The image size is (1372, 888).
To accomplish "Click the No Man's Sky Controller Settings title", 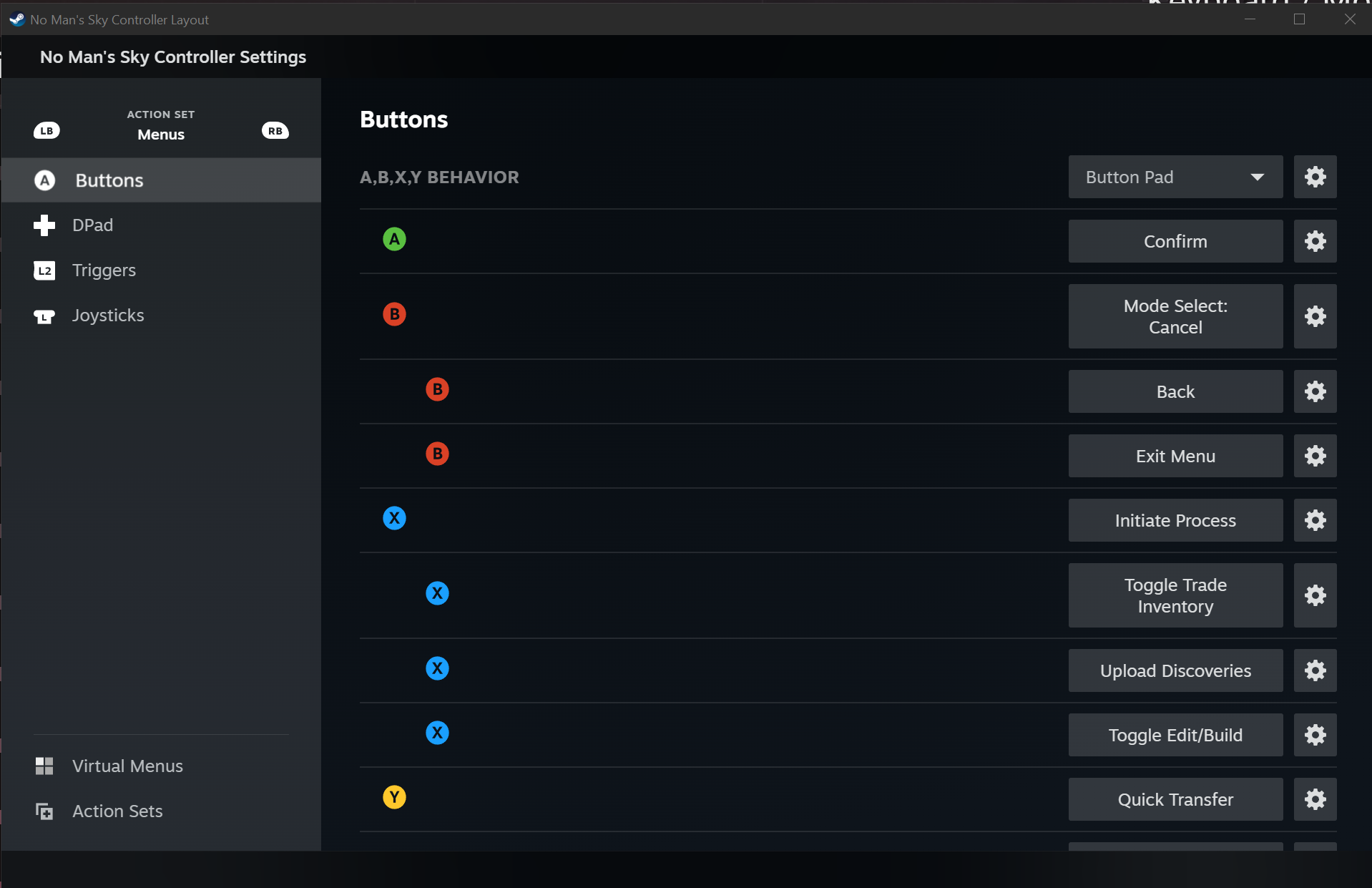I will click(x=173, y=57).
